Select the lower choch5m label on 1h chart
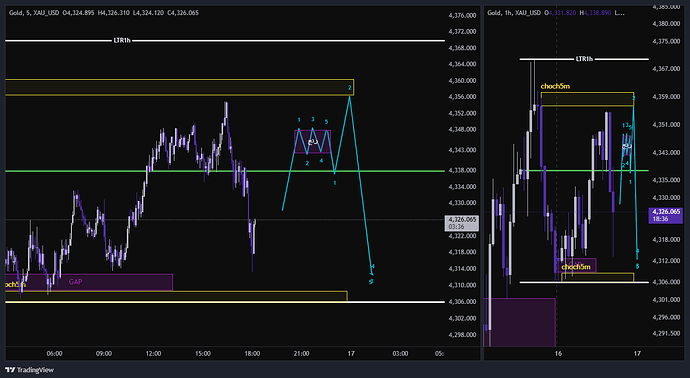Screen dimensions: 690x378 coord(576,267)
